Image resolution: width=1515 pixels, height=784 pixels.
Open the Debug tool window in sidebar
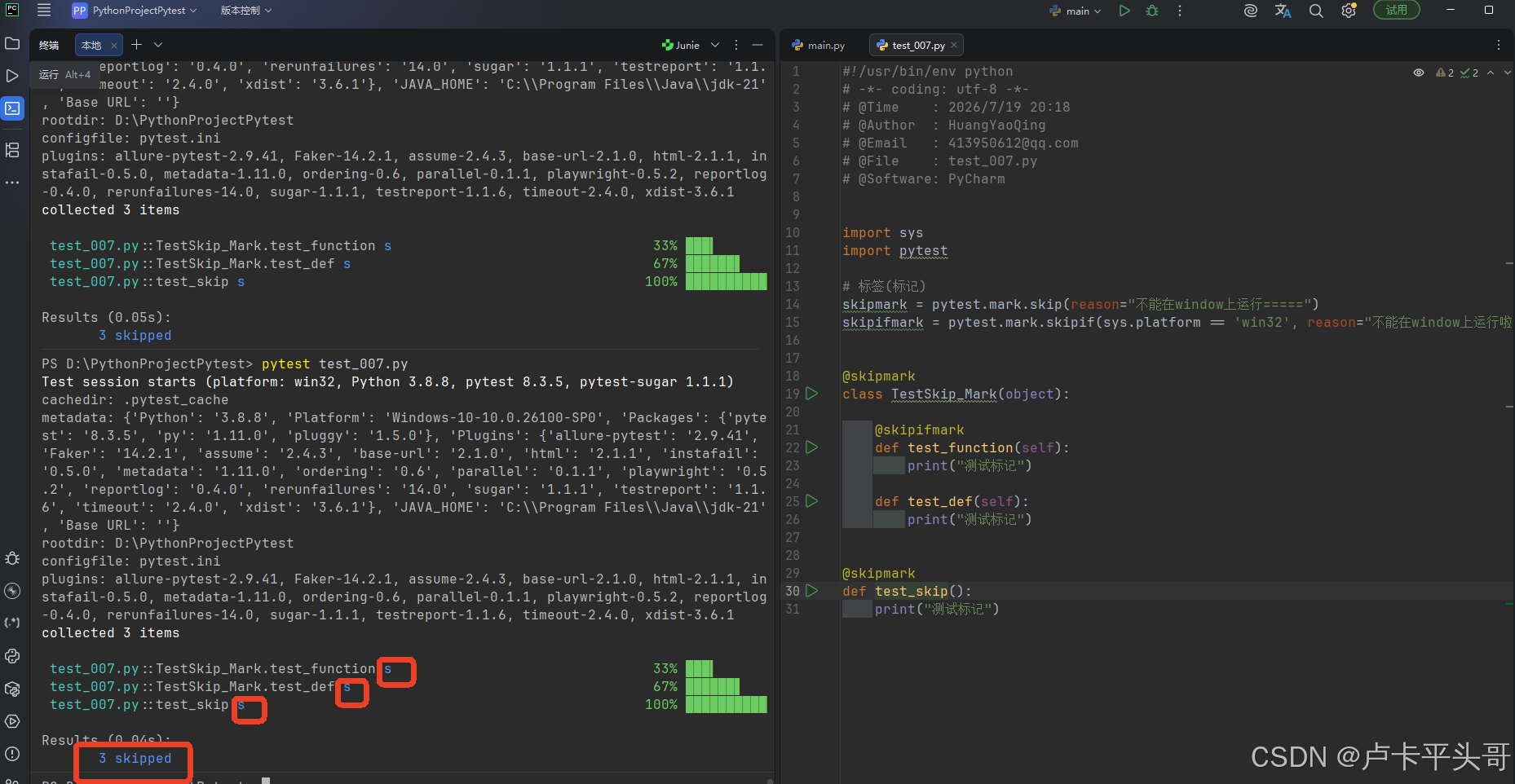point(12,558)
